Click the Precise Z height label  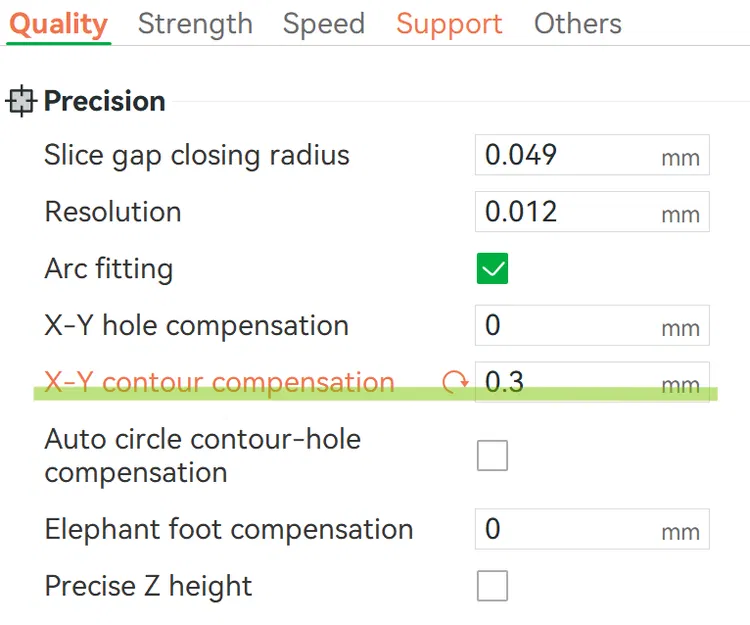(148, 586)
